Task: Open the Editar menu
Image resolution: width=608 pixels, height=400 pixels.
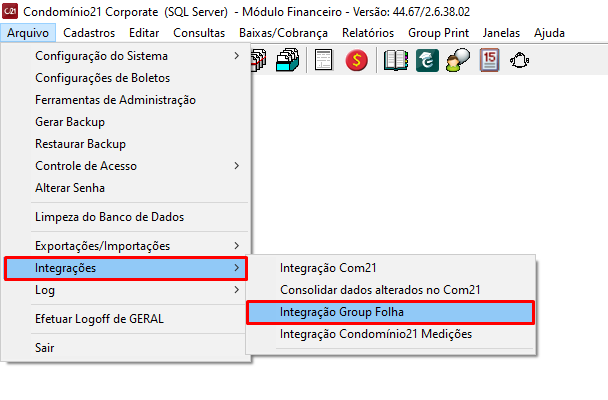Action: pos(144,33)
